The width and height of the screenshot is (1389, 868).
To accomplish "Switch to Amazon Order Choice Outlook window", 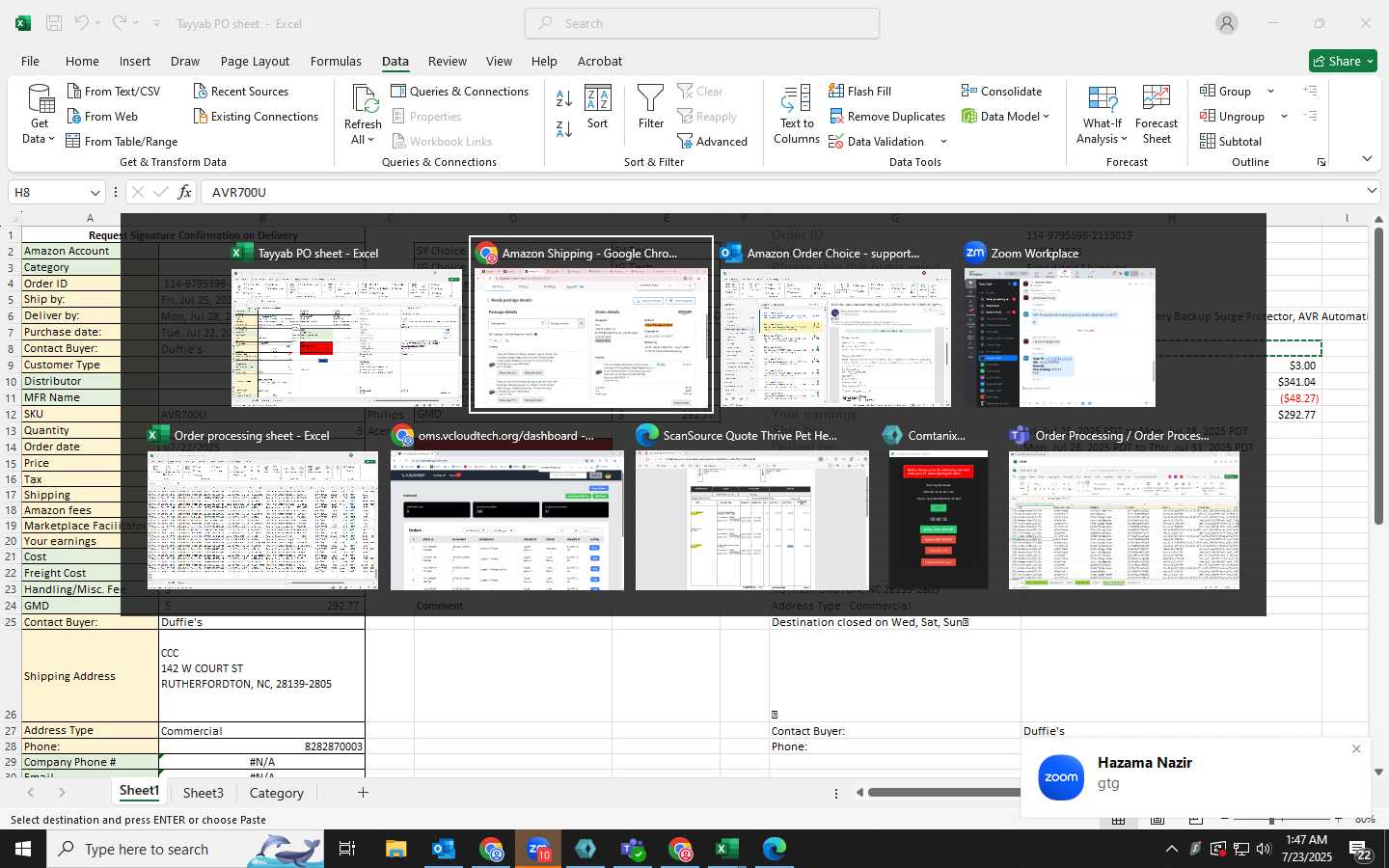I will [835, 325].
